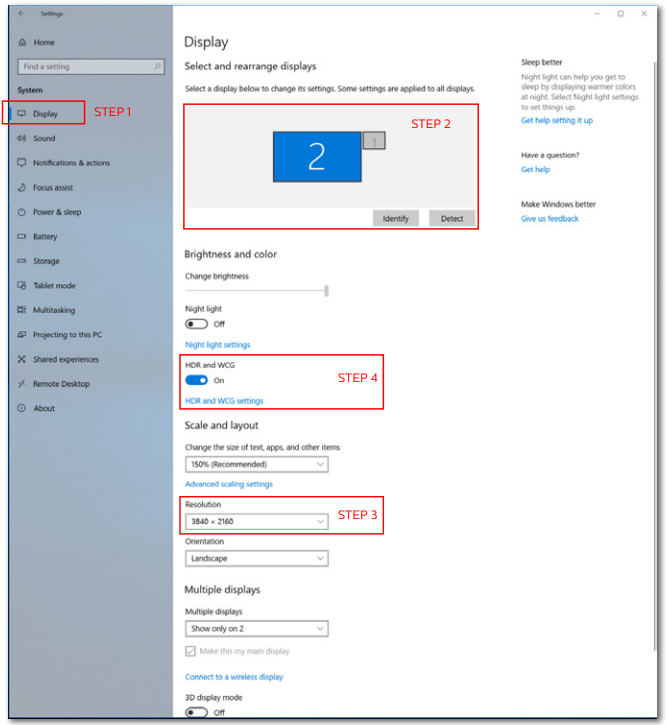The image size is (667, 725).
Task: Open Multitasking settings page
Action: (54, 310)
